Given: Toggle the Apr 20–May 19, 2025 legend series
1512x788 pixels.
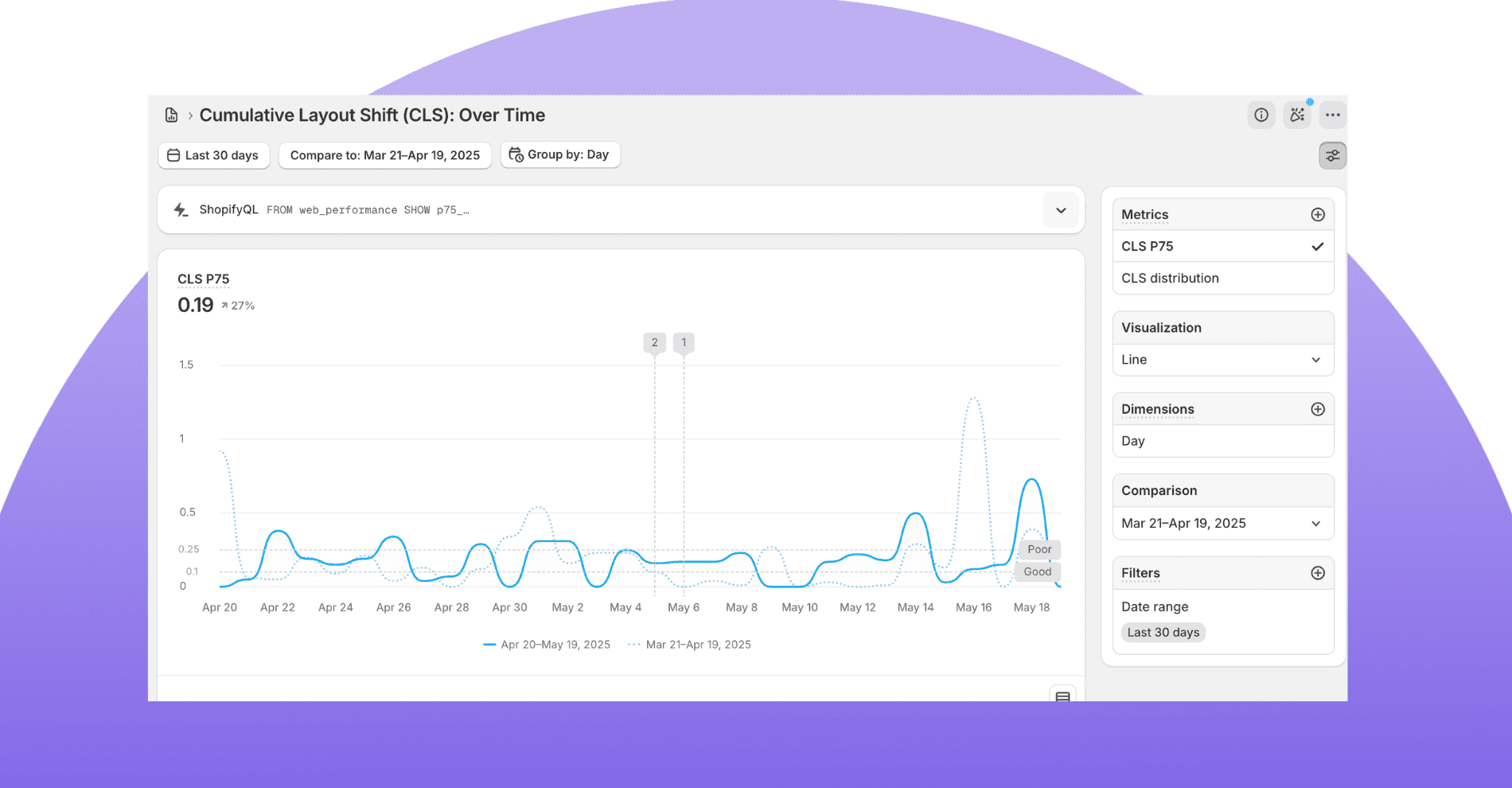Looking at the screenshot, I should coord(547,645).
